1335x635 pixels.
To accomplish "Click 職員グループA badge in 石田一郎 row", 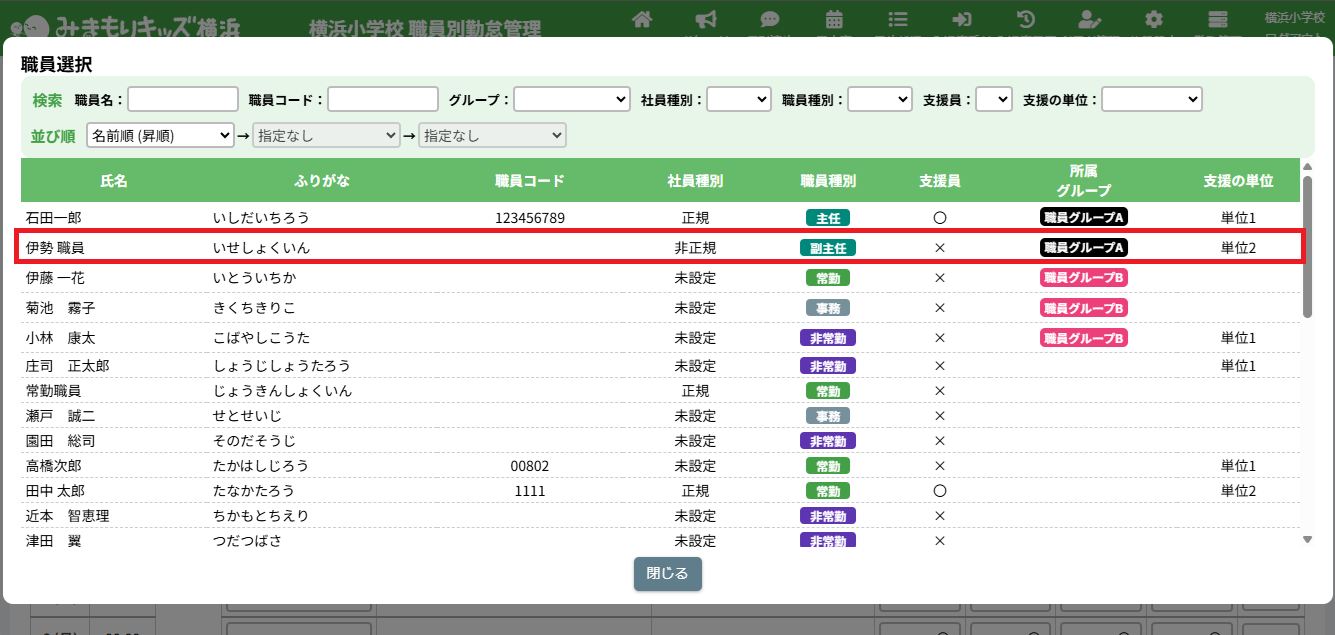I will tap(1084, 217).
